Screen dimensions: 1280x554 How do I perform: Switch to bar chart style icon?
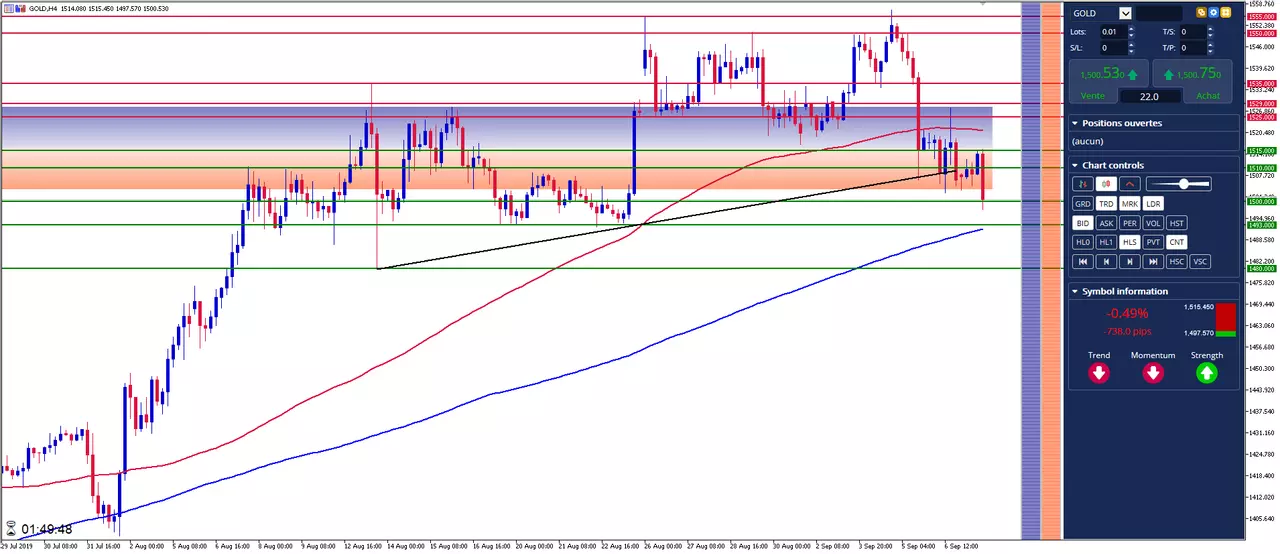[x=1082, y=184]
